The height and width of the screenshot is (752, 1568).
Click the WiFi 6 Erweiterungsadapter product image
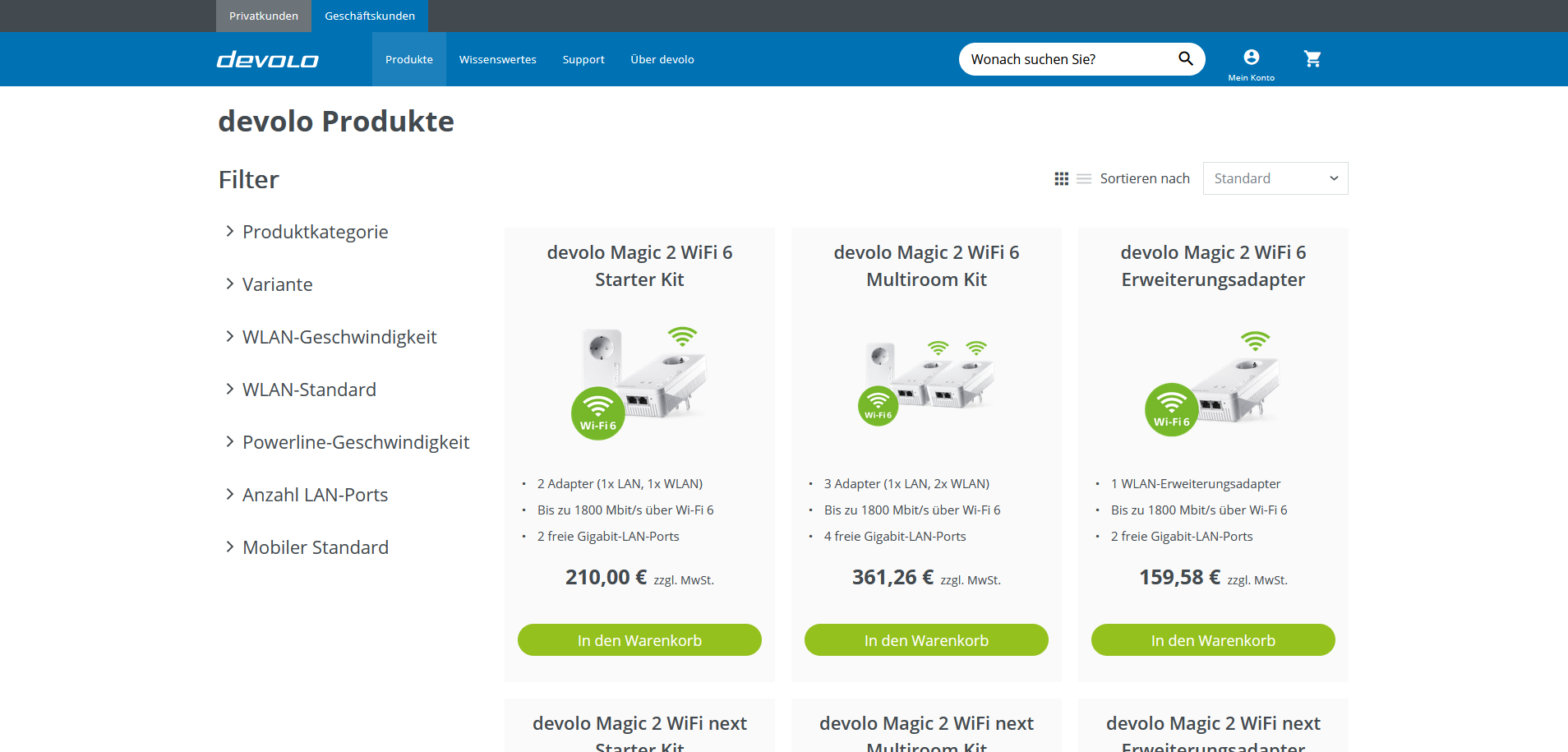pos(1213,382)
